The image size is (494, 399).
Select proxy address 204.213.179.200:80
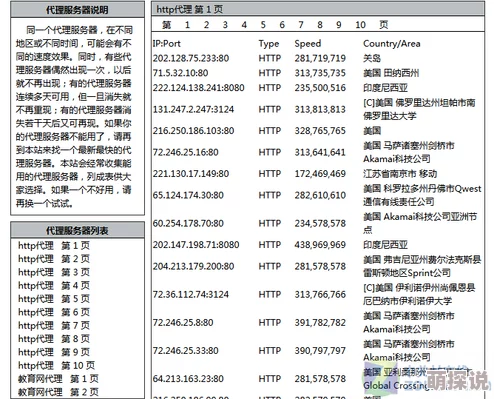193,267
